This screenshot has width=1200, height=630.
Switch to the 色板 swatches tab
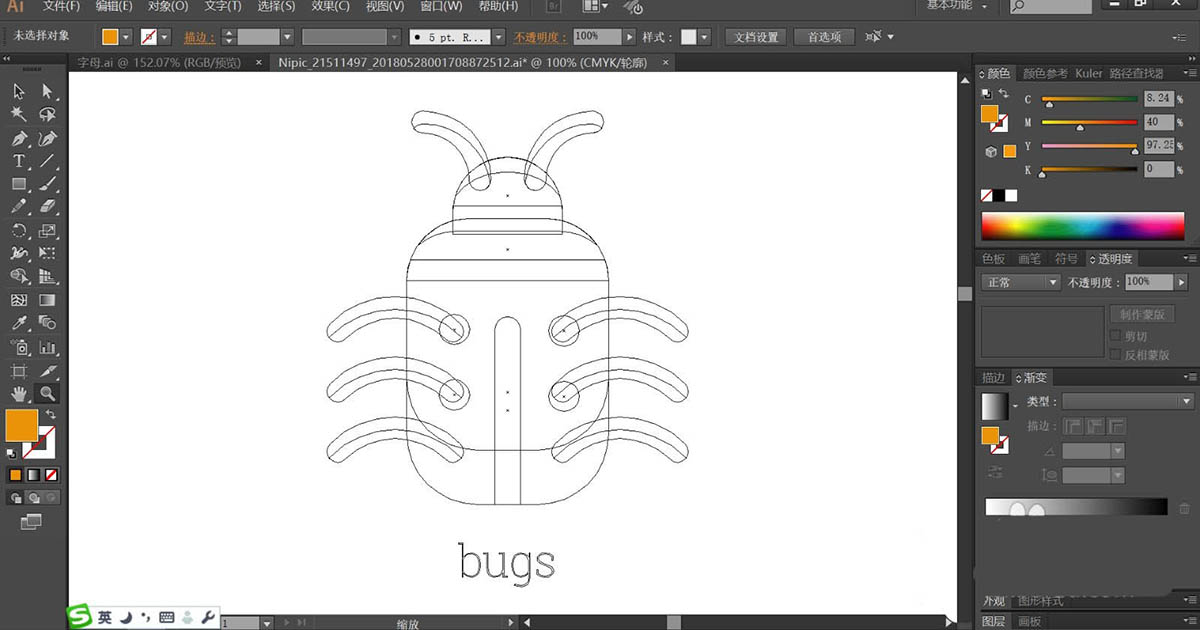(x=993, y=258)
